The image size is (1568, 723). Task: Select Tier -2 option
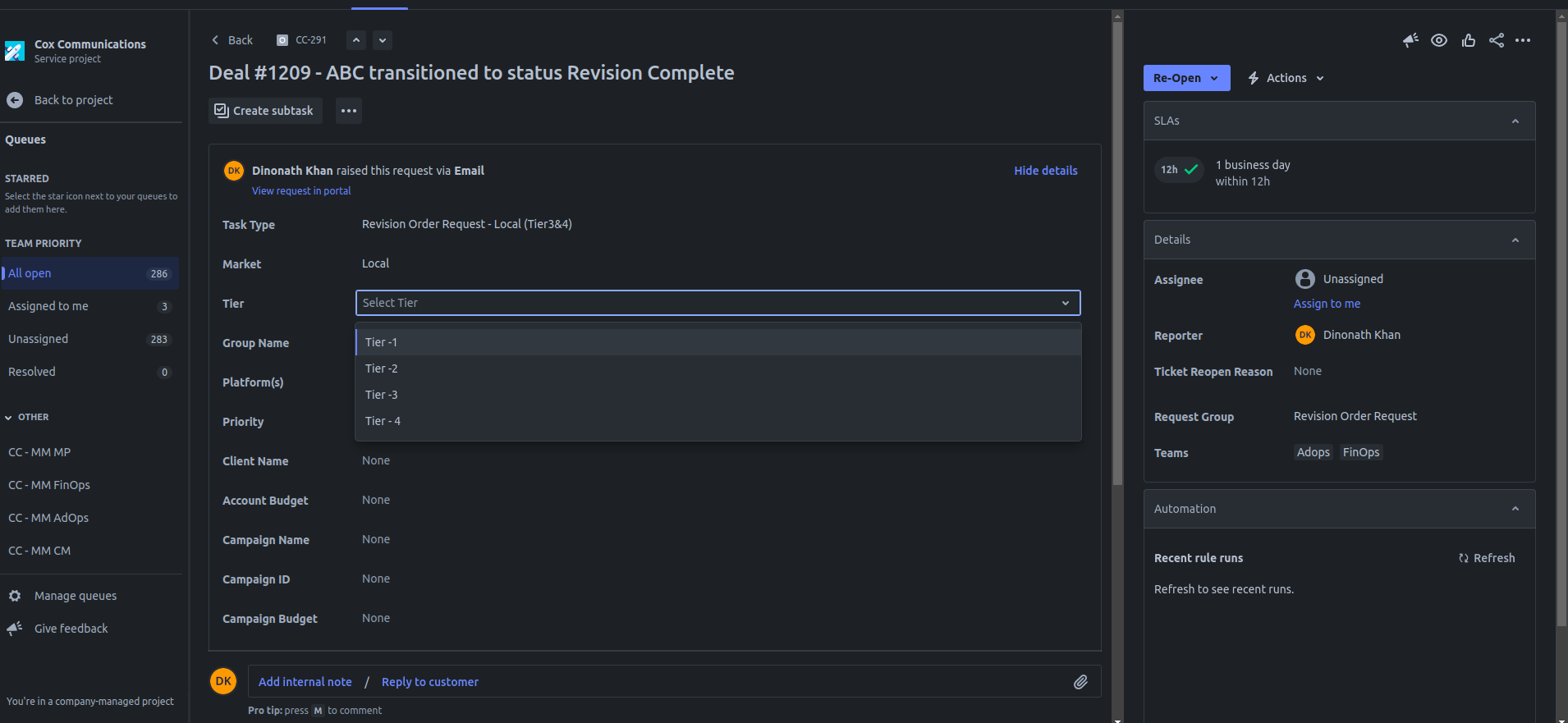click(718, 368)
